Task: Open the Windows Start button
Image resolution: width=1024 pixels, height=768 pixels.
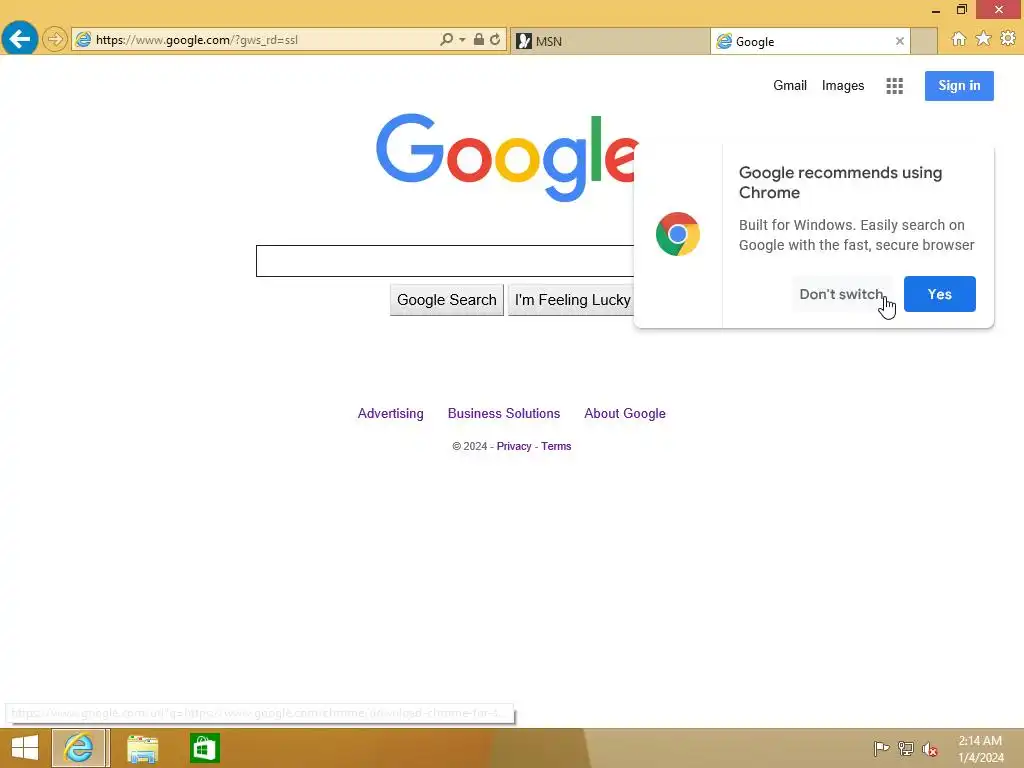Action: point(25,748)
